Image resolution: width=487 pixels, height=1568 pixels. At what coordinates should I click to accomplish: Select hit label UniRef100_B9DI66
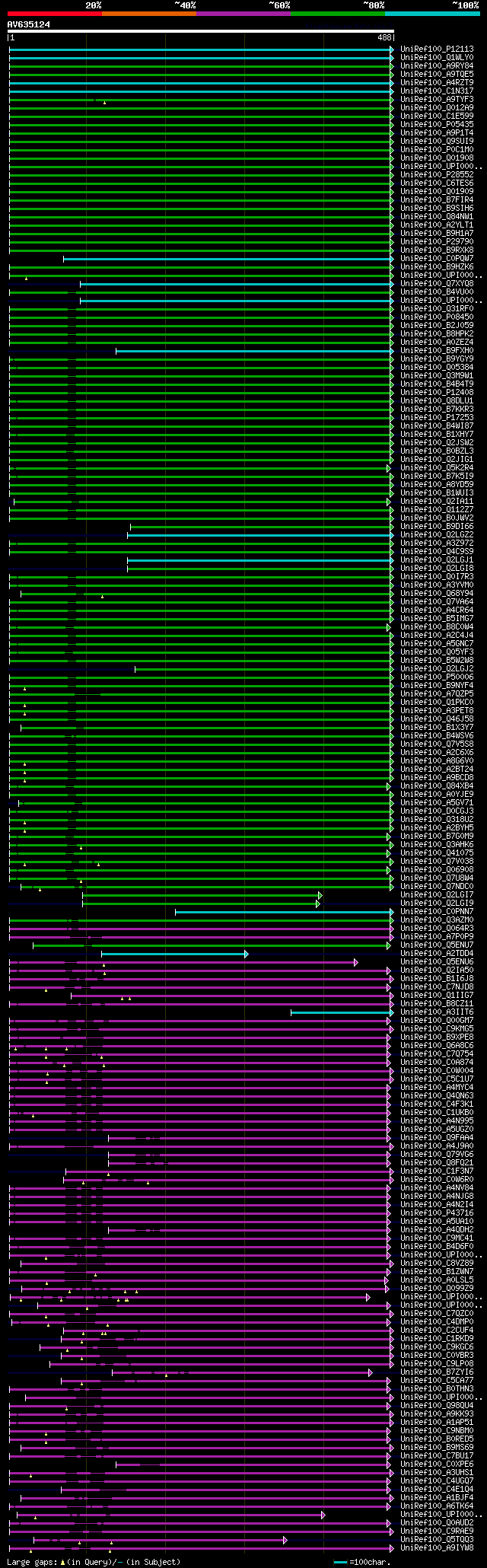click(437, 526)
